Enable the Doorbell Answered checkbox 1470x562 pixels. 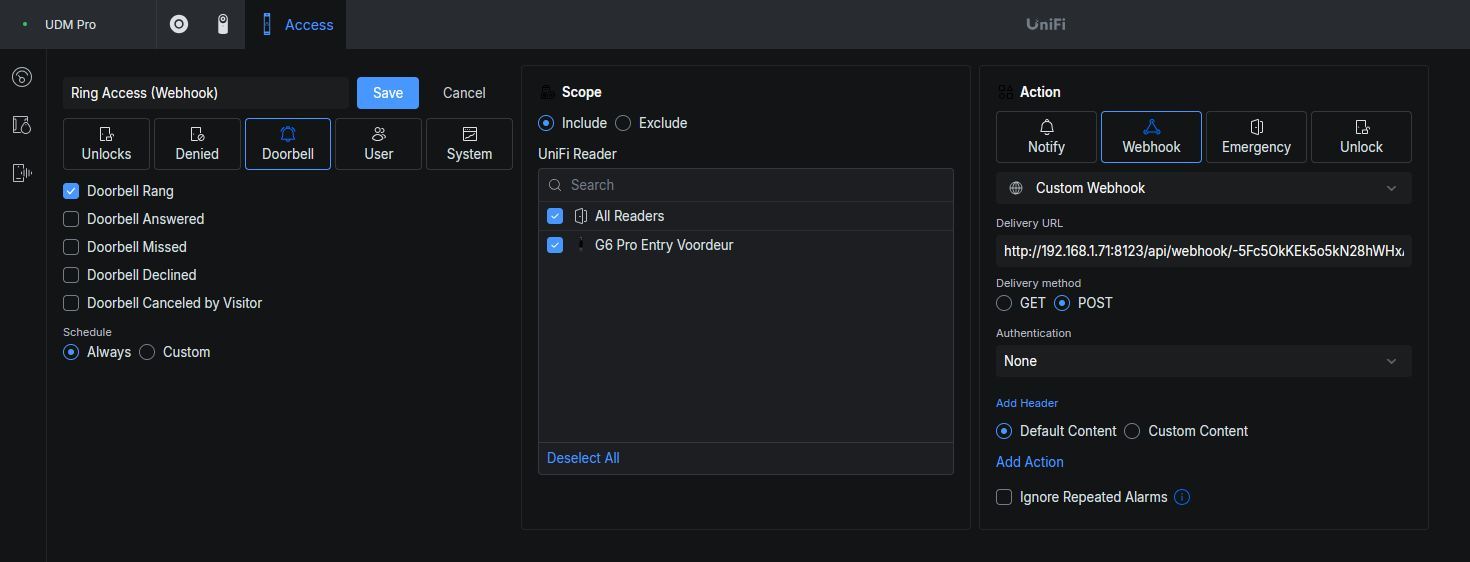(71, 219)
